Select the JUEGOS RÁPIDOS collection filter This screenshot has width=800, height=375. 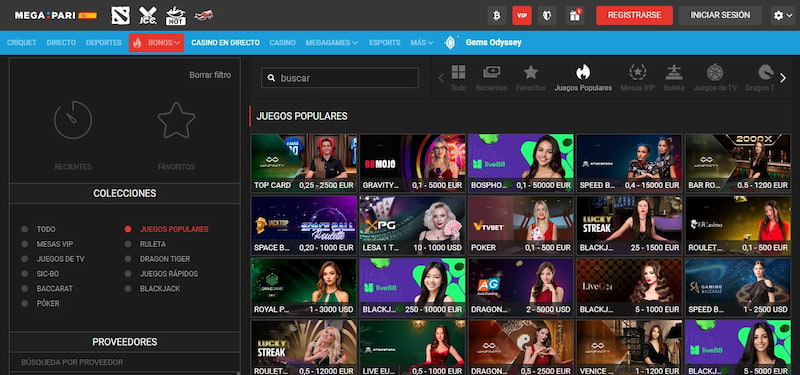click(x=169, y=273)
